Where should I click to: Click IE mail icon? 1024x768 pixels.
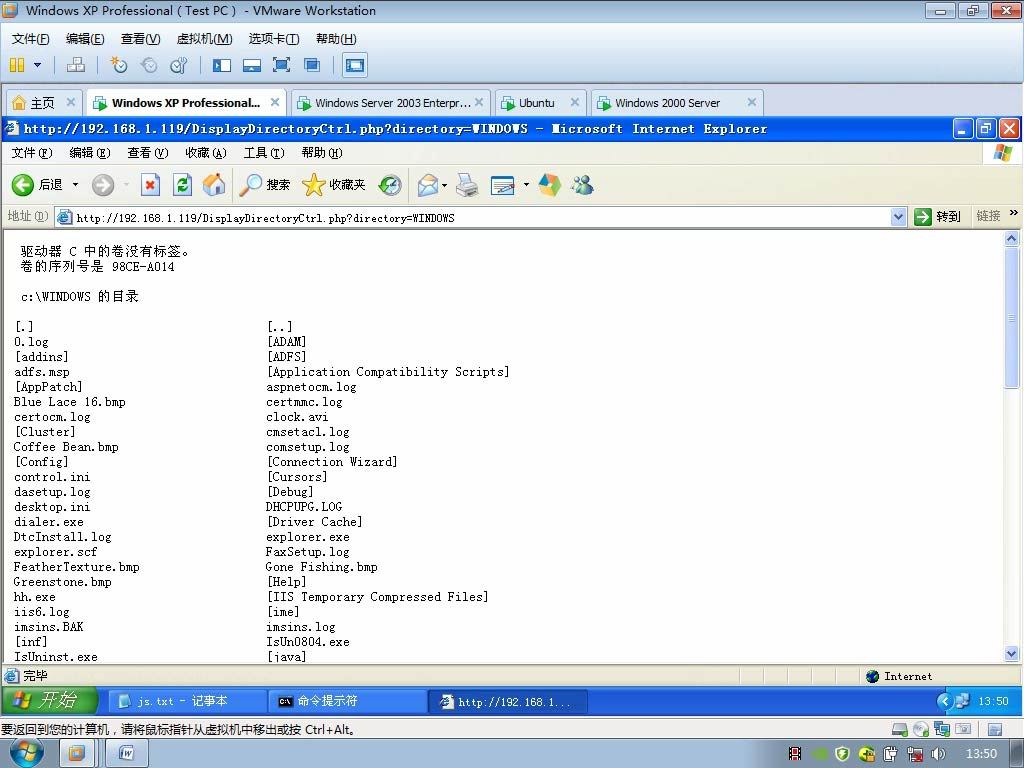[x=428, y=185]
